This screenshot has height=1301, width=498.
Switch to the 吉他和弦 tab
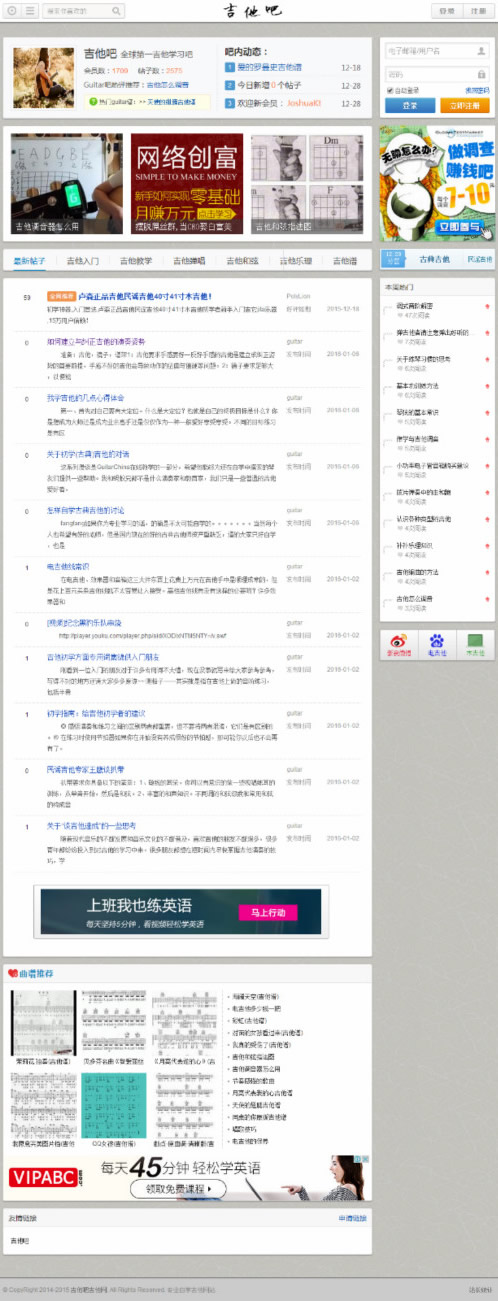(x=242, y=260)
